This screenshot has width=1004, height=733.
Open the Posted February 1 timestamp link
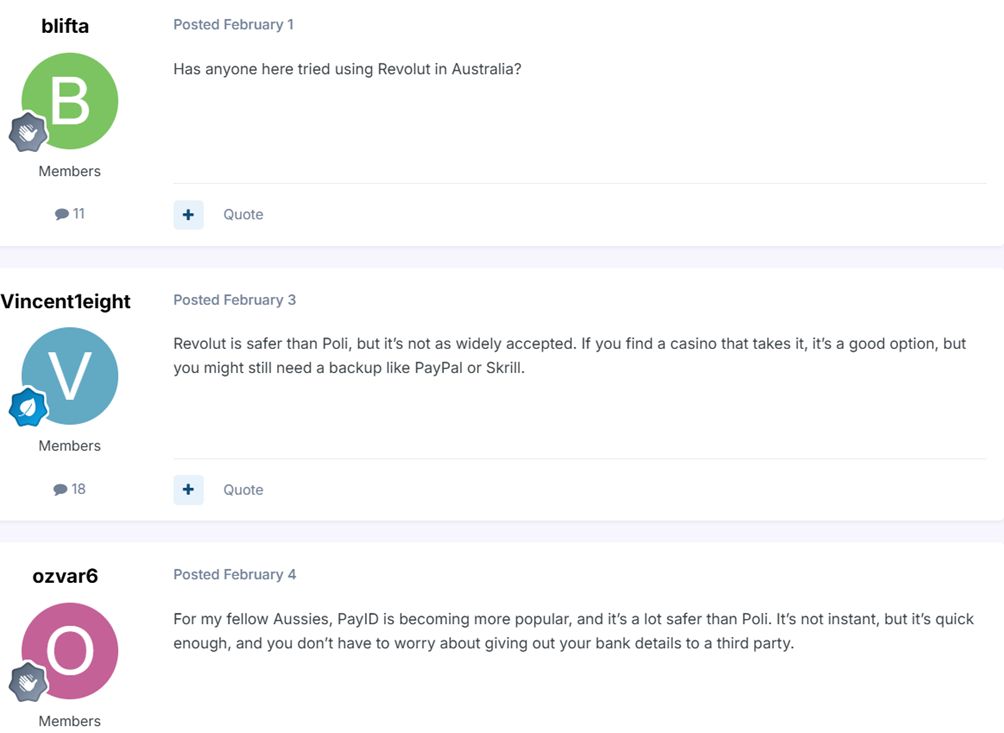coord(233,24)
